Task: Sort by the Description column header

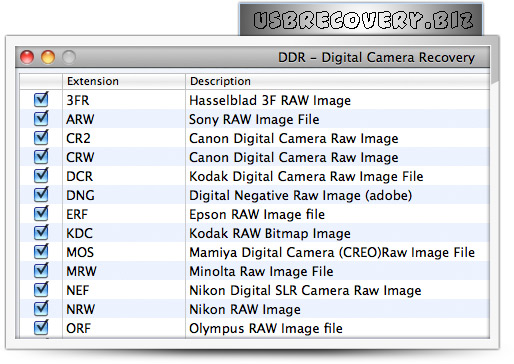Action: pos(337,81)
